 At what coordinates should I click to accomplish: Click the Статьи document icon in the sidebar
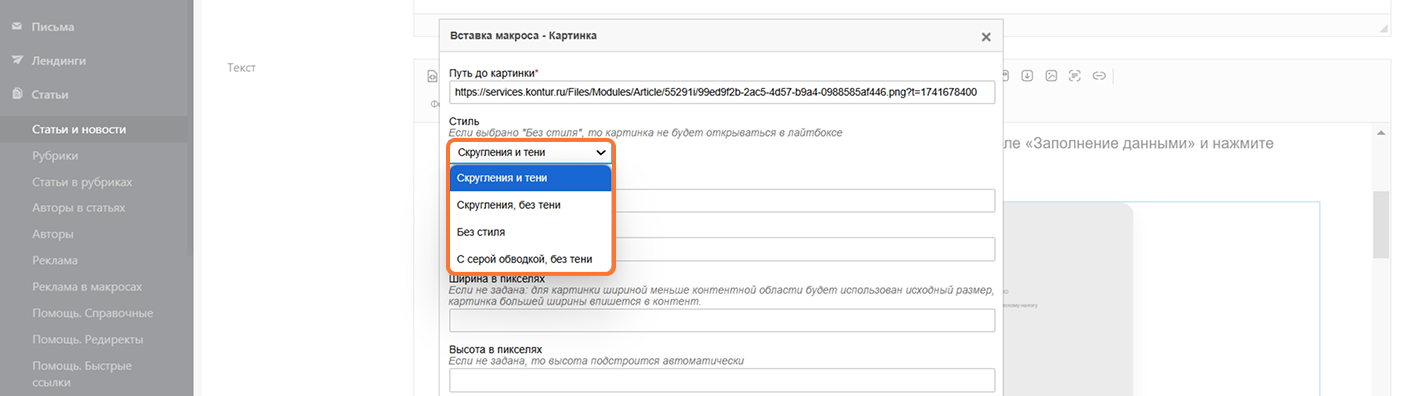[17, 94]
